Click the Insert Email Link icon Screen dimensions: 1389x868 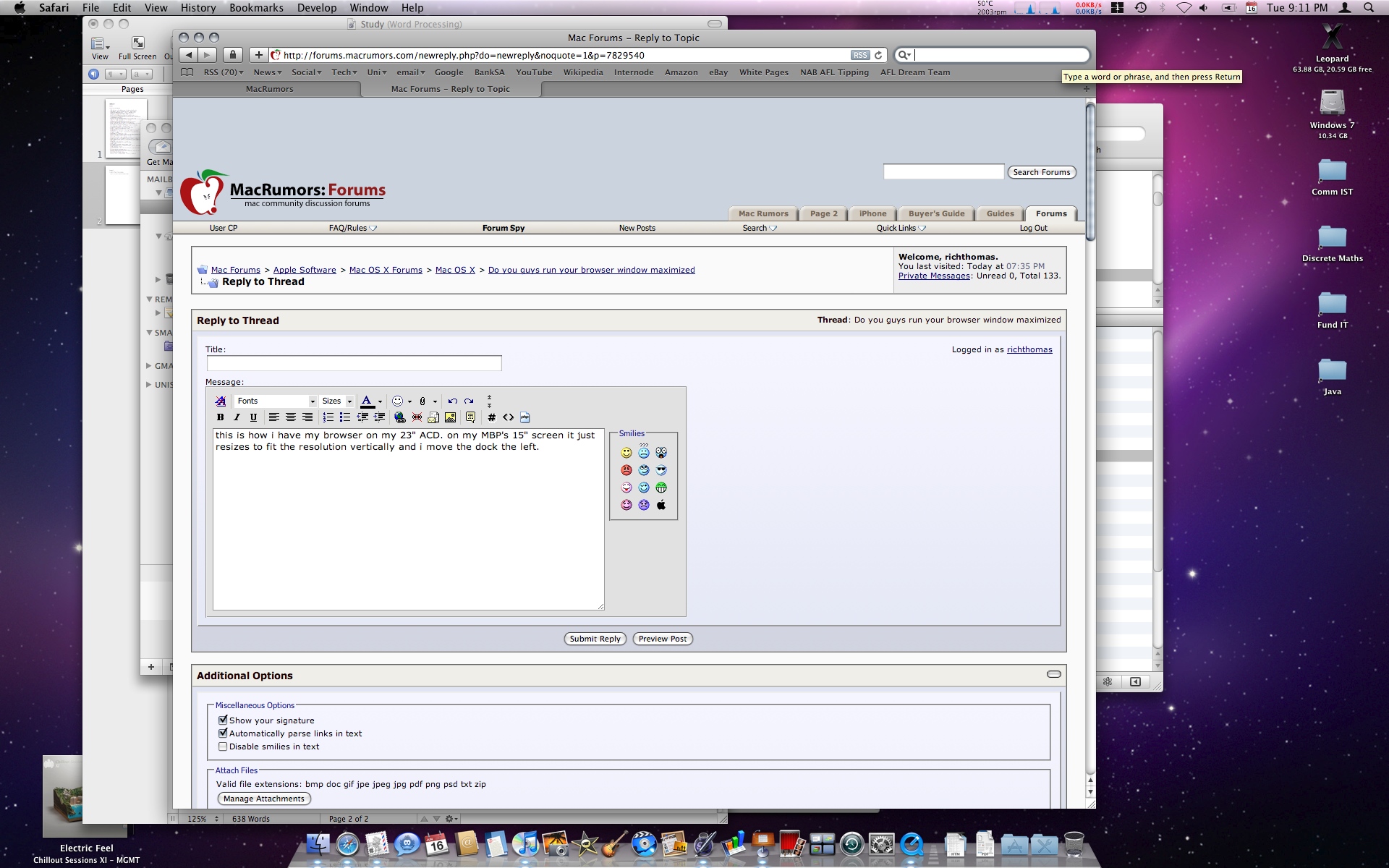433,417
